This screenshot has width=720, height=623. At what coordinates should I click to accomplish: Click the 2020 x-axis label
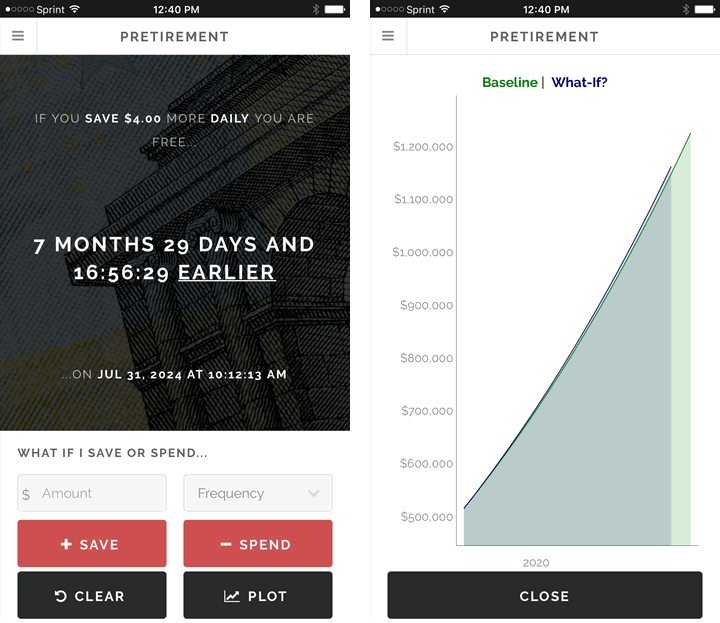536,563
